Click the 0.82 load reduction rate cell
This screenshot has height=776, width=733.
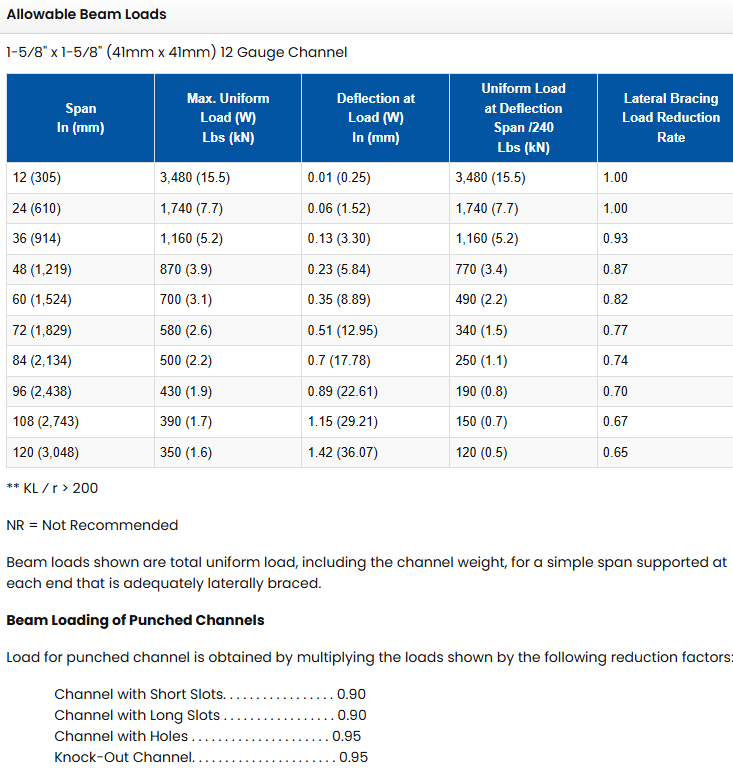coord(615,300)
